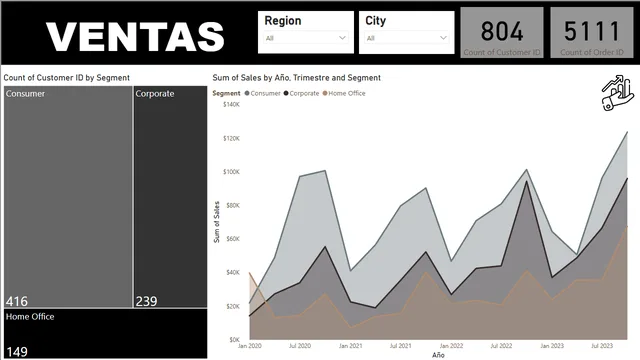Image resolution: width=640 pixels, height=360 pixels.
Task: Click the sales growth hand icon
Action: (x=618, y=93)
